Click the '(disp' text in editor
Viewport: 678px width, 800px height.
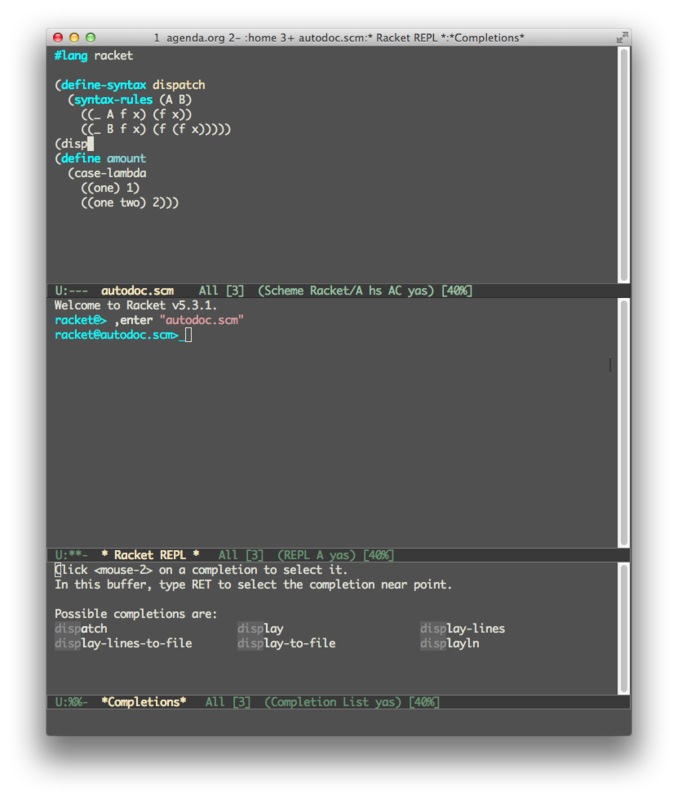pyautogui.click(x=71, y=144)
